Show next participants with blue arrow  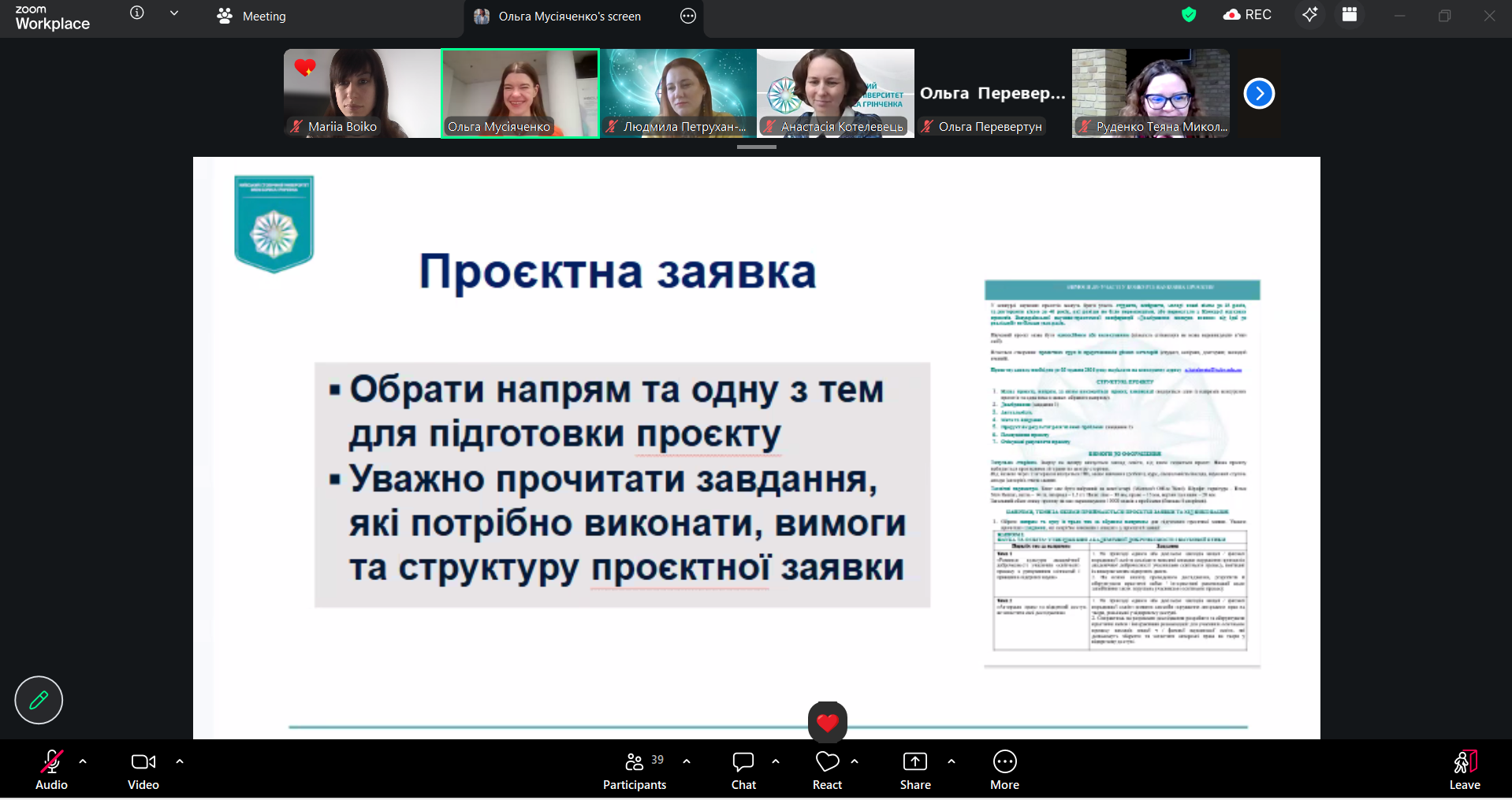[x=1259, y=94]
